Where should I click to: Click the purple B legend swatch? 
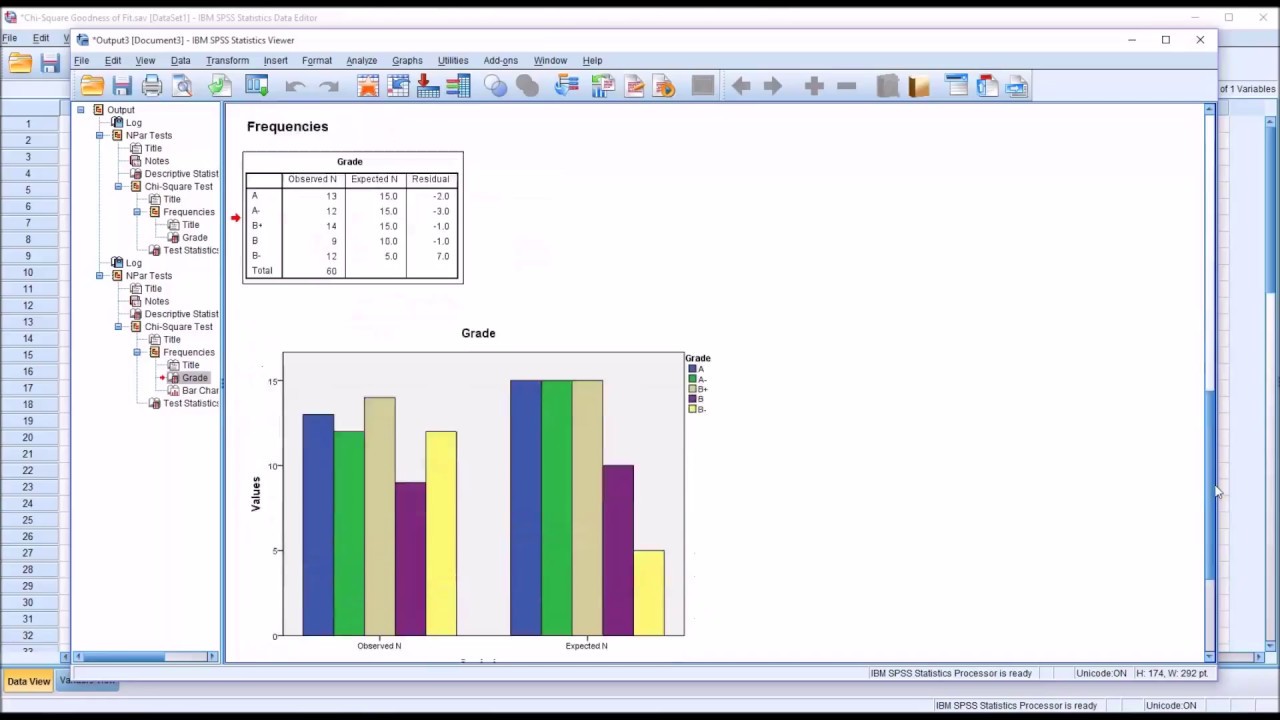(692, 399)
